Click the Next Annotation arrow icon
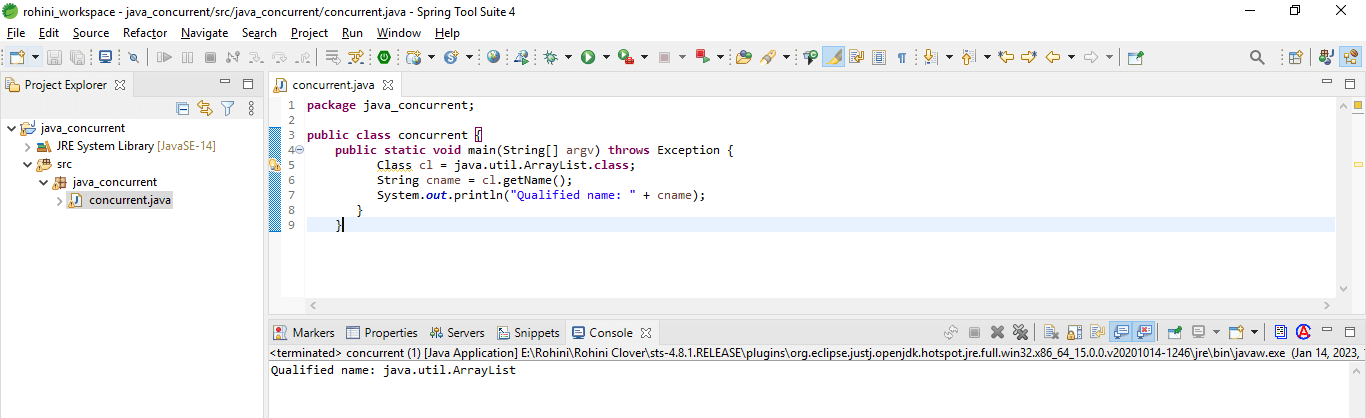The width and height of the screenshot is (1366, 418). click(929, 57)
